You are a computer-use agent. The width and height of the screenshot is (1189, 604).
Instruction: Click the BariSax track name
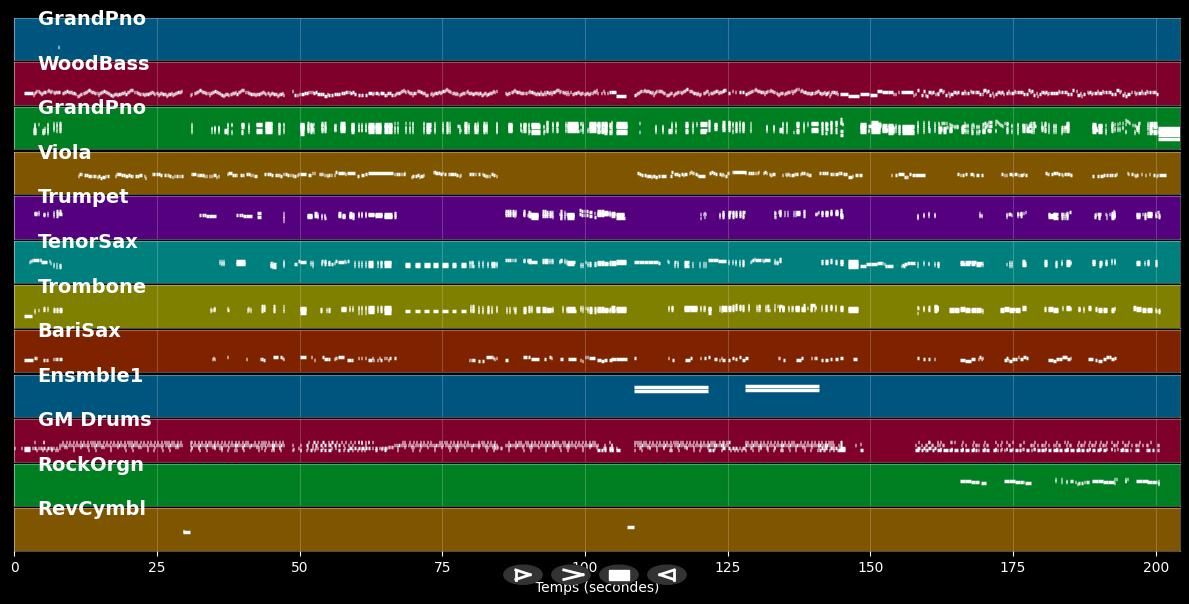(79, 331)
